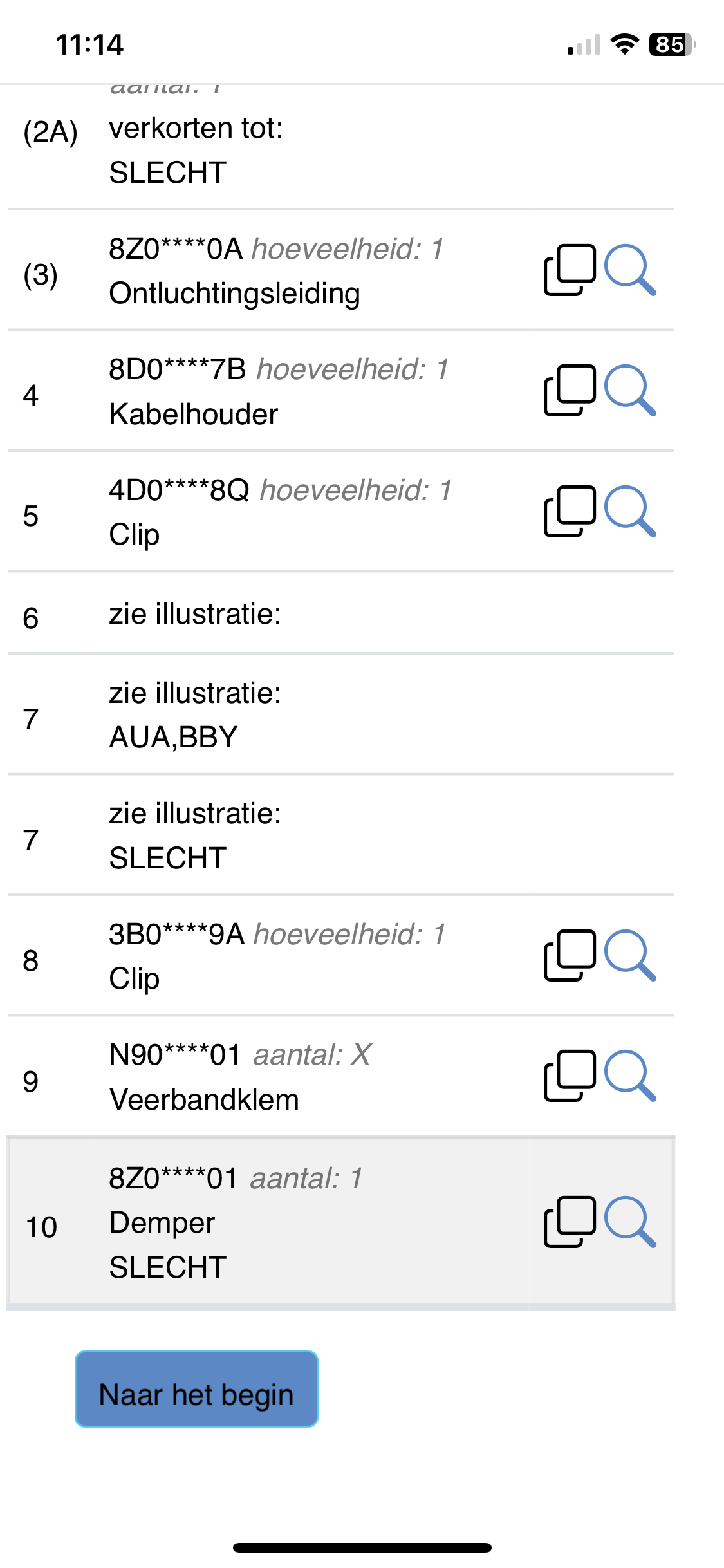
Task: Copy the 3B0****9A Clip number
Action: click(x=570, y=955)
